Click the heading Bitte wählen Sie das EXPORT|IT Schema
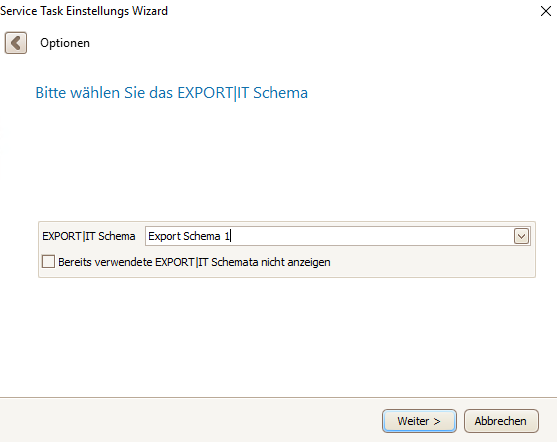 [x=172, y=93]
